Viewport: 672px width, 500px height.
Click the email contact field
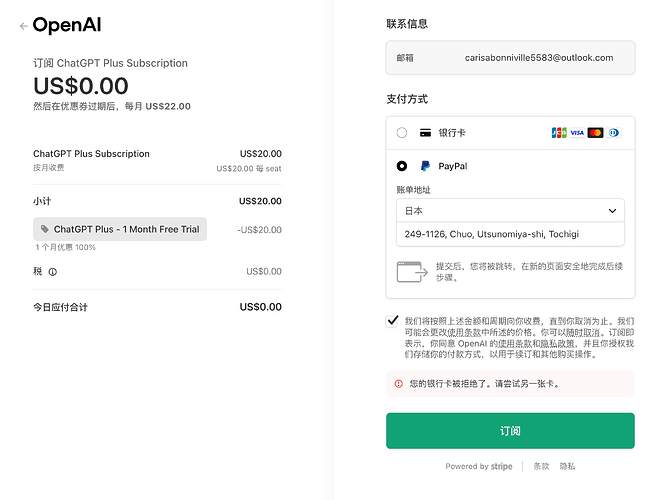click(x=510, y=57)
